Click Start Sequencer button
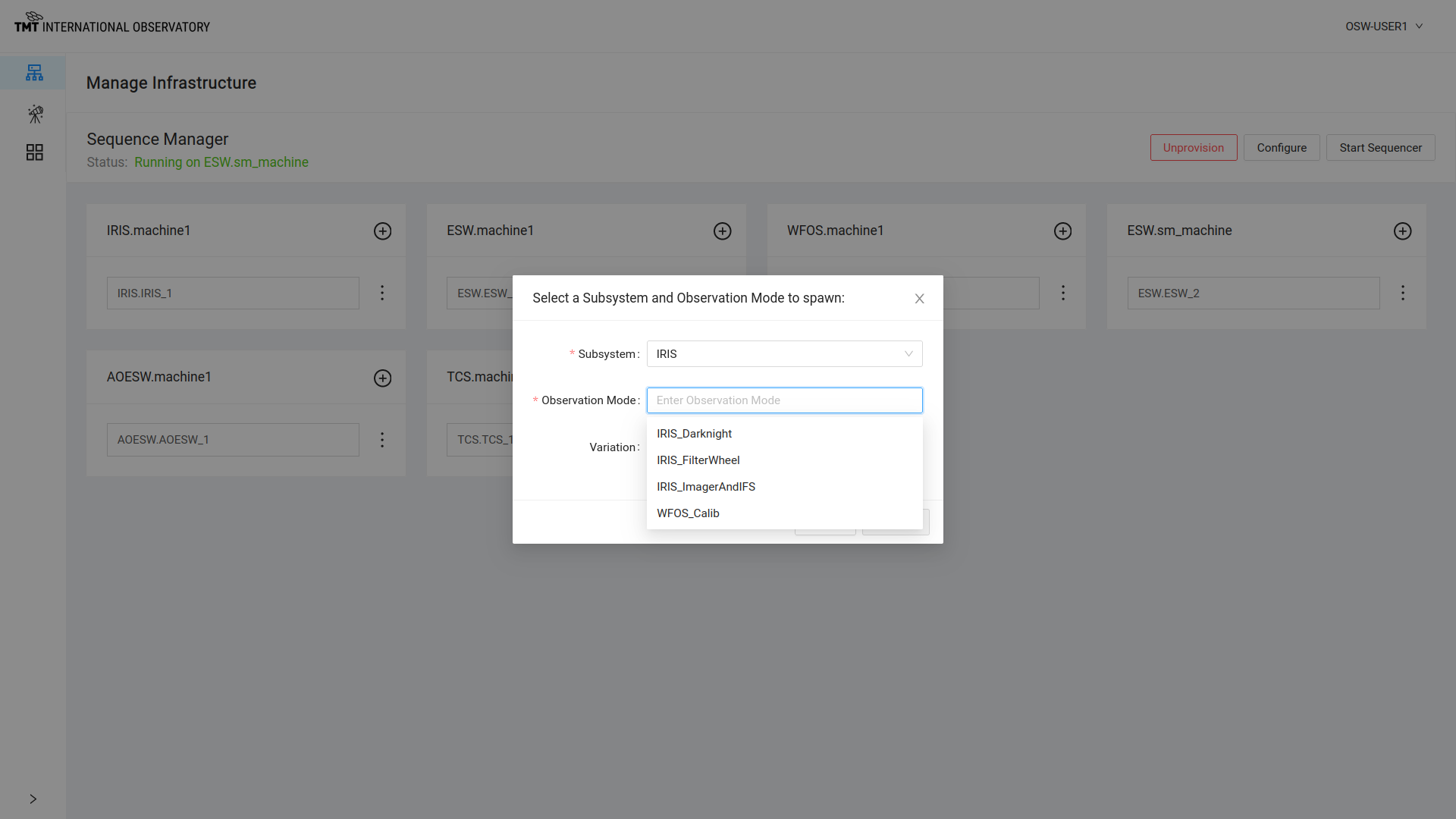 point(1380,148)
